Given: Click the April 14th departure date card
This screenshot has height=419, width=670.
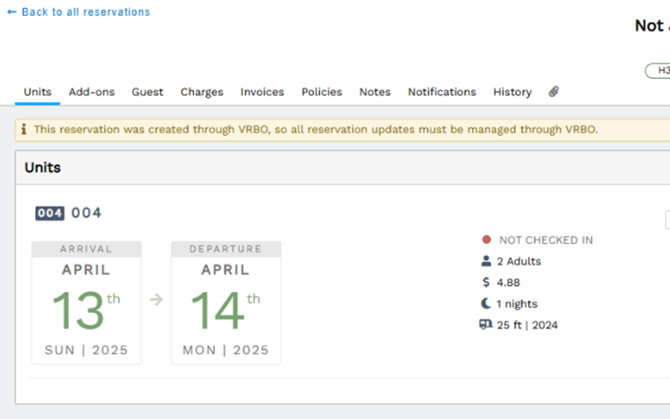Looking at the screenshot, I should [226, 303].
